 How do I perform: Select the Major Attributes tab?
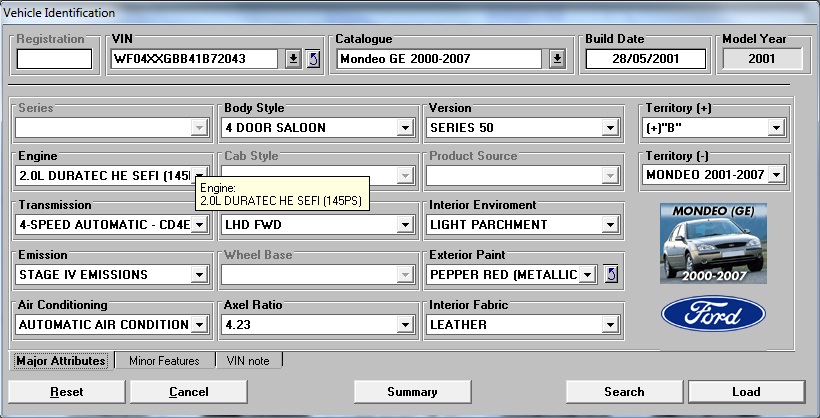(x=61, y=361)
